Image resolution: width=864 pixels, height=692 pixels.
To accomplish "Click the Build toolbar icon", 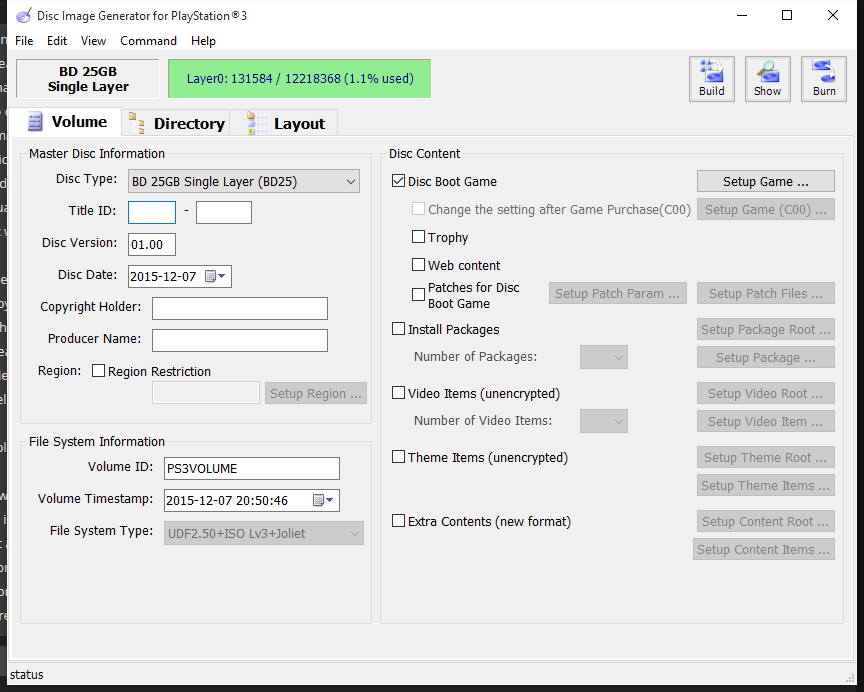I will tap(711, 79).
